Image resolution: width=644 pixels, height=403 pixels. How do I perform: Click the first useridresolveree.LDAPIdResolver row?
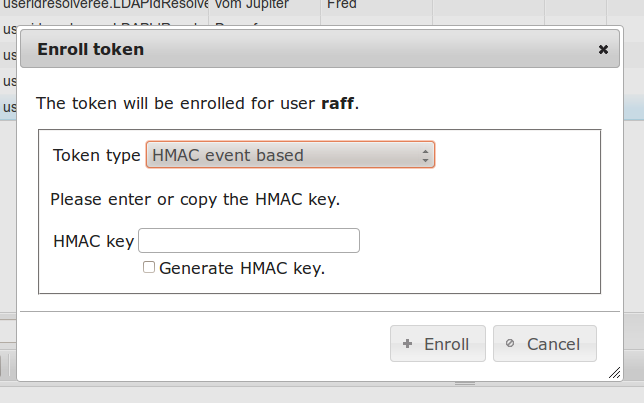[105, 6]
